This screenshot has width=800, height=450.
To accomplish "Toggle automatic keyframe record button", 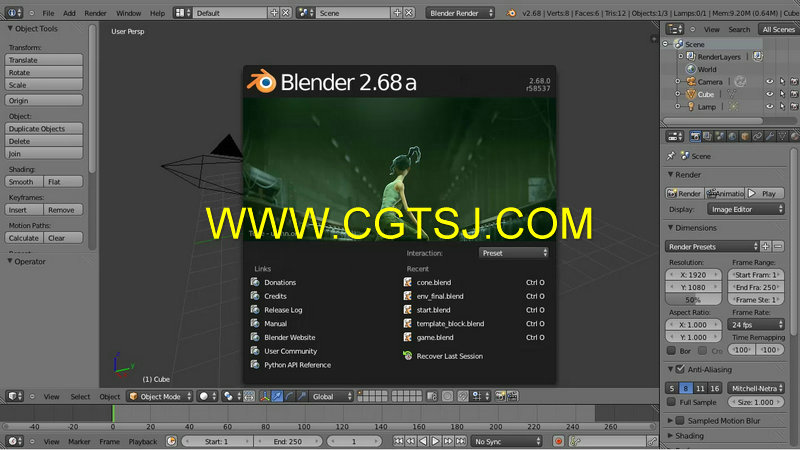I will 559,441.
